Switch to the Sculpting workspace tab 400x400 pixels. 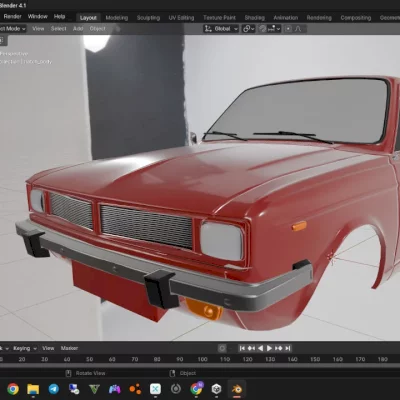tap(148, 18)
